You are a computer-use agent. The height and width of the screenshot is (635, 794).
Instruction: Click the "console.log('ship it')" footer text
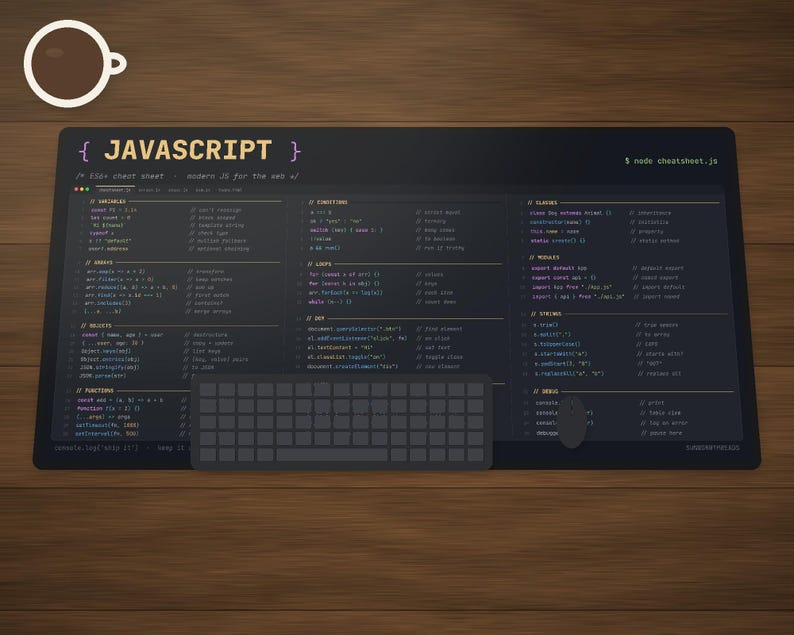pos(96,448)
